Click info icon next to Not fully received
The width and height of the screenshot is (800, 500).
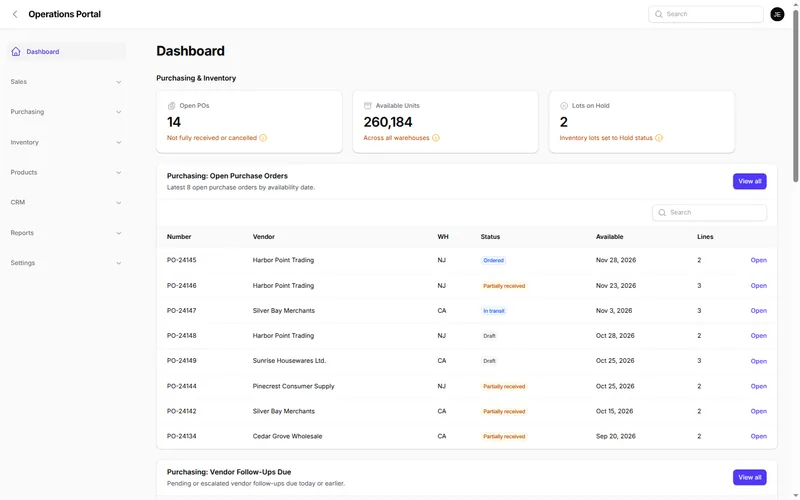point(263,138)
